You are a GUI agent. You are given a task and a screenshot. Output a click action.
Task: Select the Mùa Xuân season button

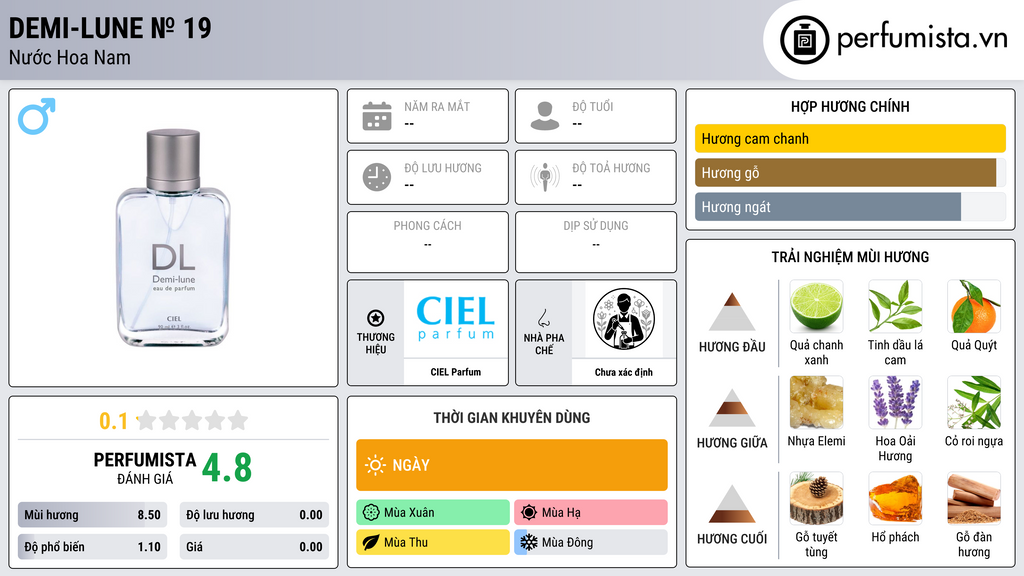[433, 513]
